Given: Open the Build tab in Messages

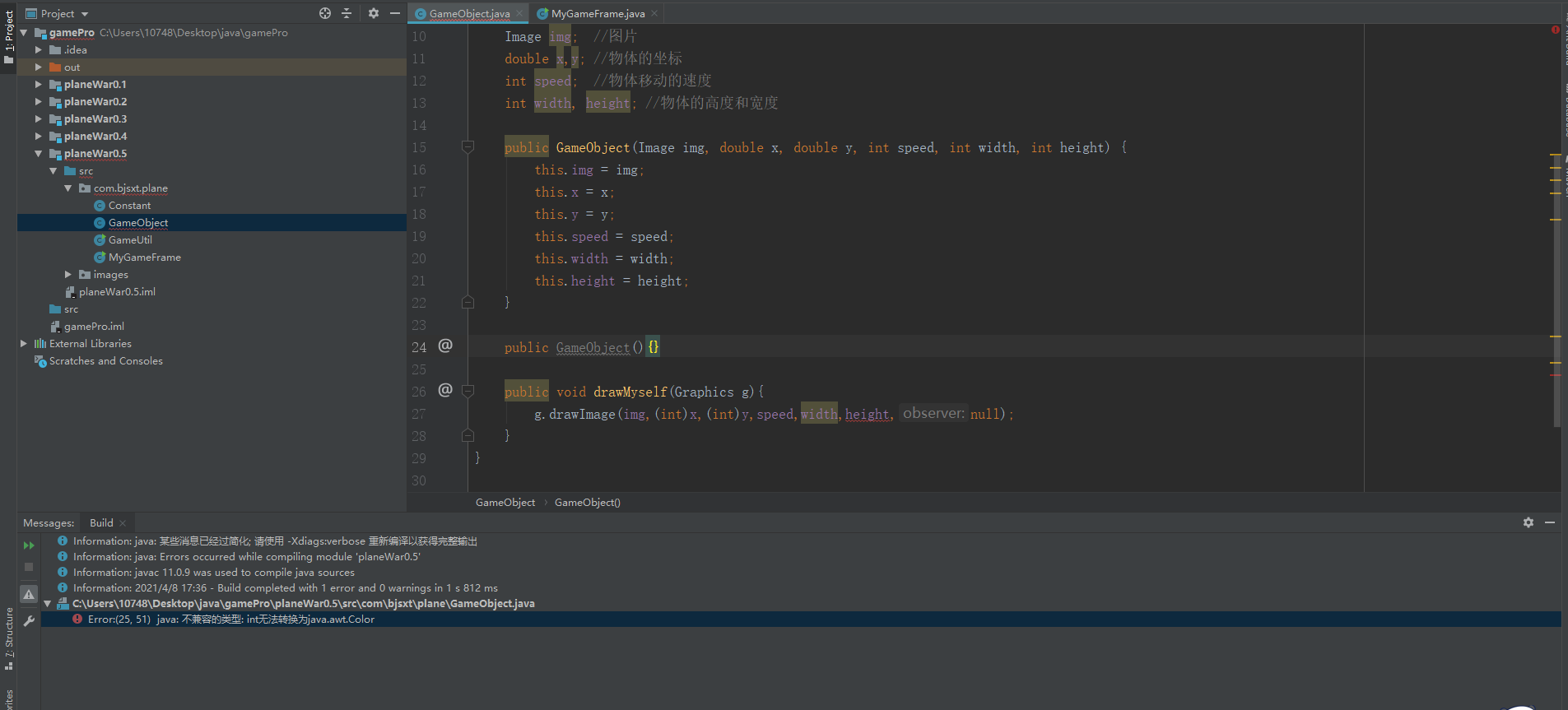Looking at the screenshot, I should point(101,523).
